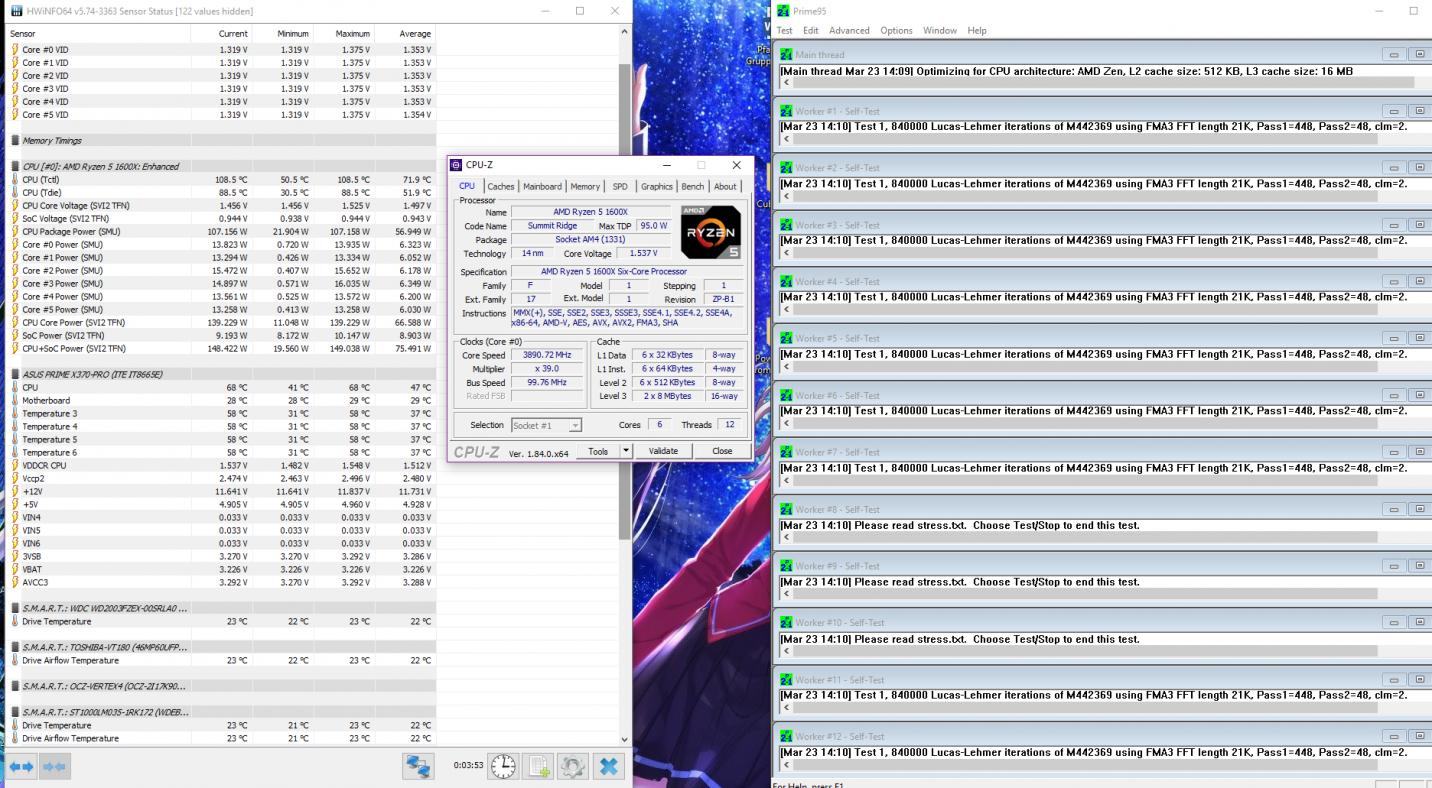
Task: Click HWiNFO expand columns blue arrows icon
Action: coord(21,766)
